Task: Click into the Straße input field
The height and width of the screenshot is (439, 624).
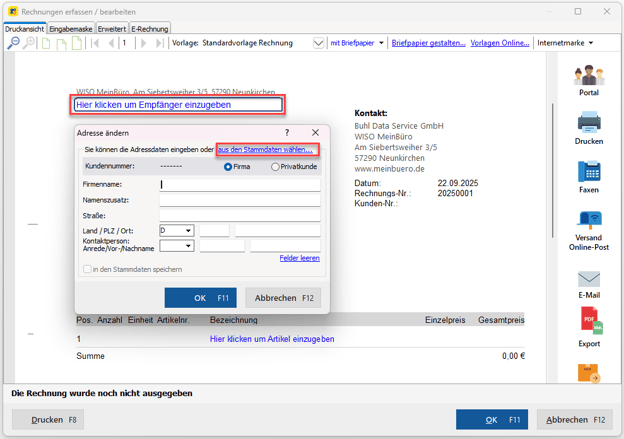Action: [x=240, y=215]
